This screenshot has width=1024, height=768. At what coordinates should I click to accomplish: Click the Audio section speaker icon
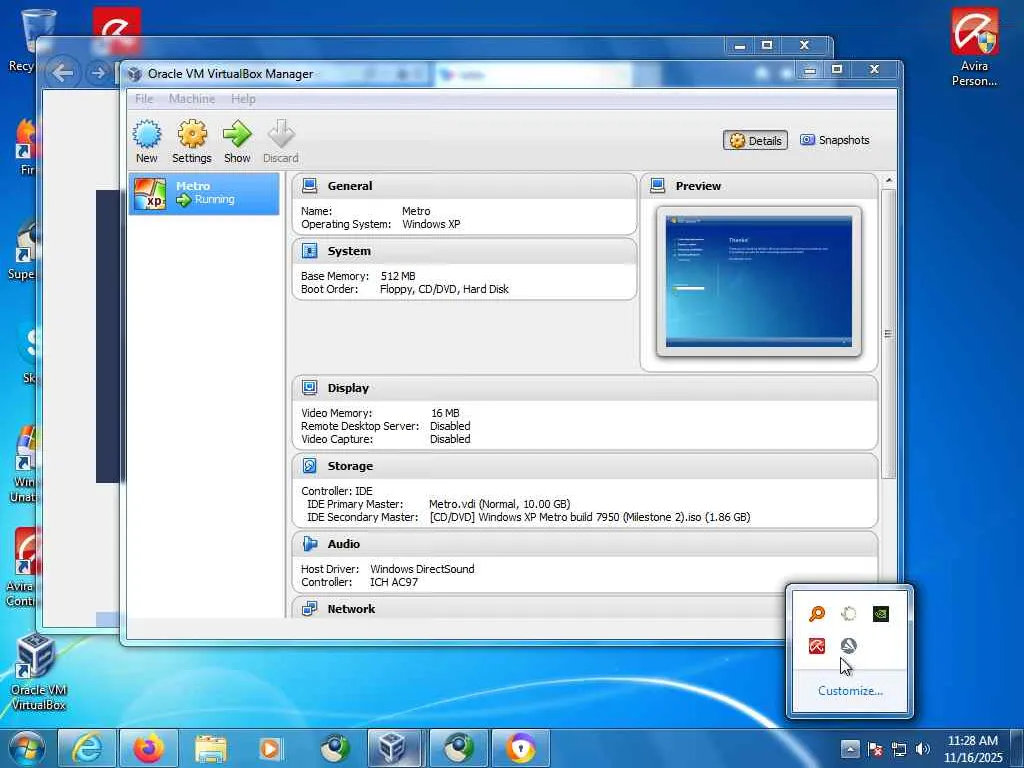point(310,544)
